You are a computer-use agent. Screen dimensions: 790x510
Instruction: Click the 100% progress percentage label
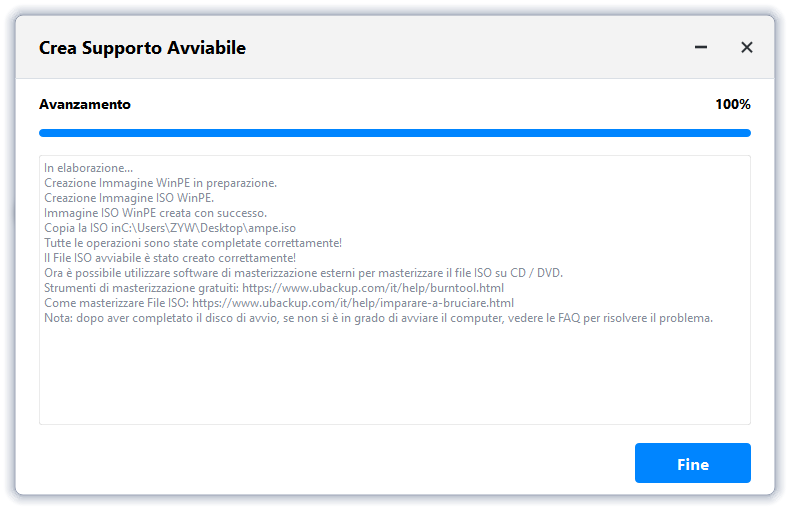tap(732, 104)
